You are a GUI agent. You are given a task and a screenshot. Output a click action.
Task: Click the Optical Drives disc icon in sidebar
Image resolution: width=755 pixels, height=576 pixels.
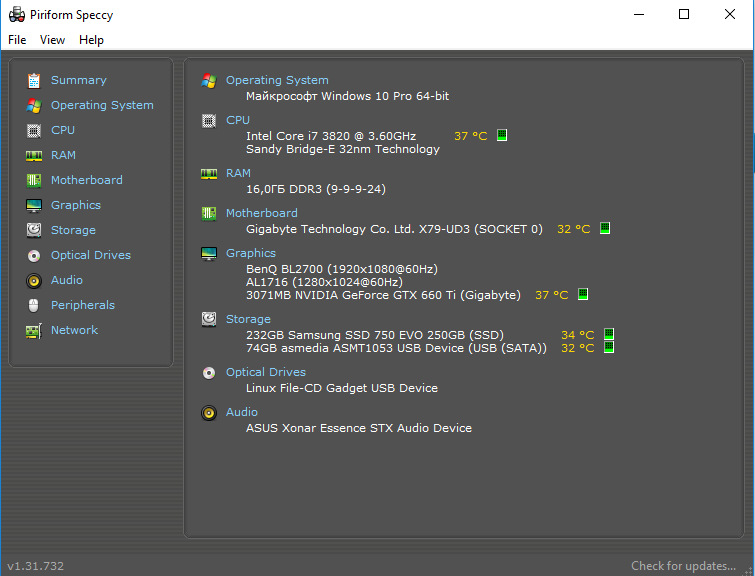pyautogui.click(x=34, y=255)
